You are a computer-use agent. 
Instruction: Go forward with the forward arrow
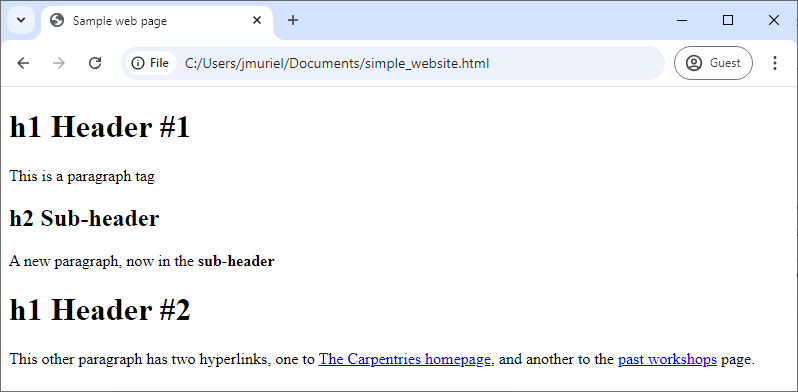tap(59, 63)
